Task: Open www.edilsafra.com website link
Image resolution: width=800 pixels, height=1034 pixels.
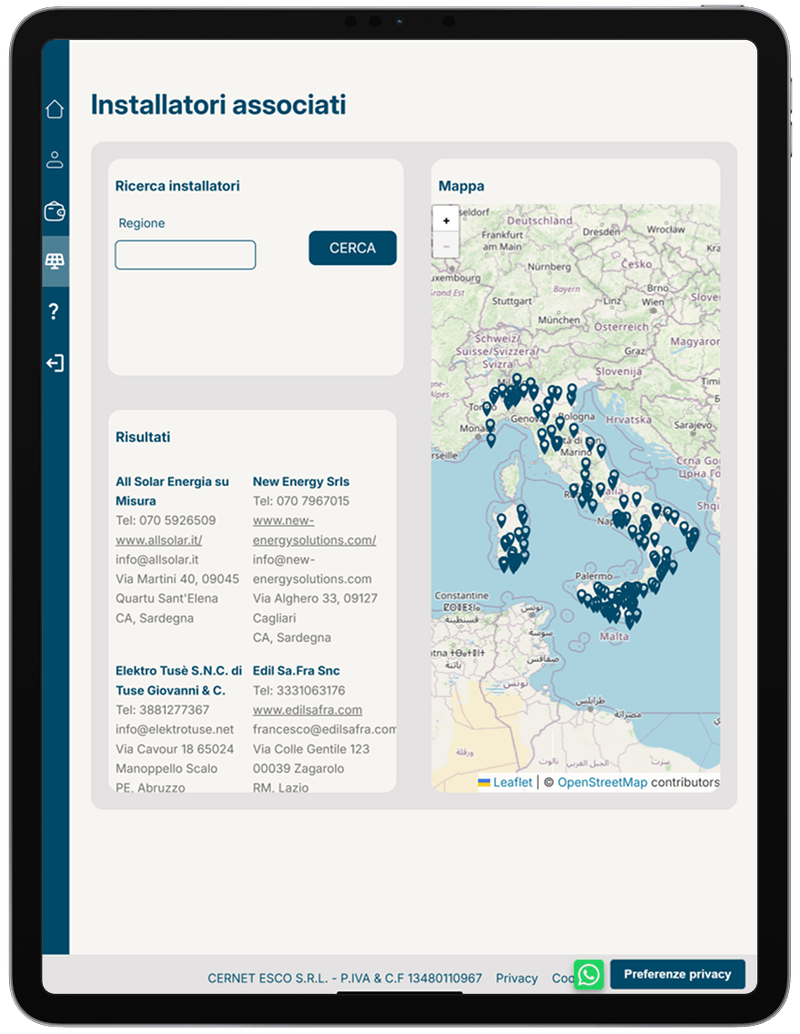Action: pyautogui.click(x=307, y=710)
